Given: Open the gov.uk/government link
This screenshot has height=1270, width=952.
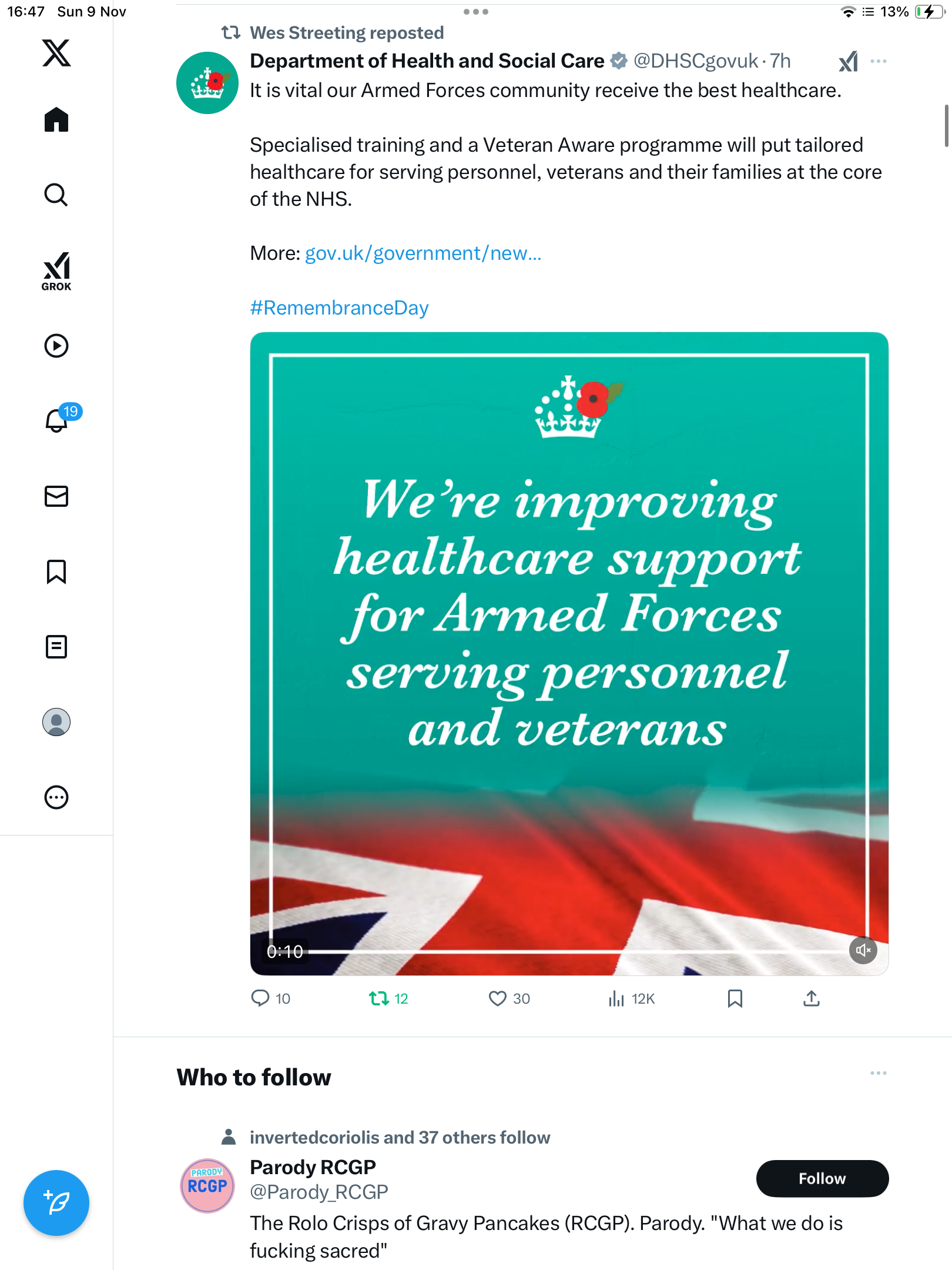Looking at the screenshot, I should 423,253.
